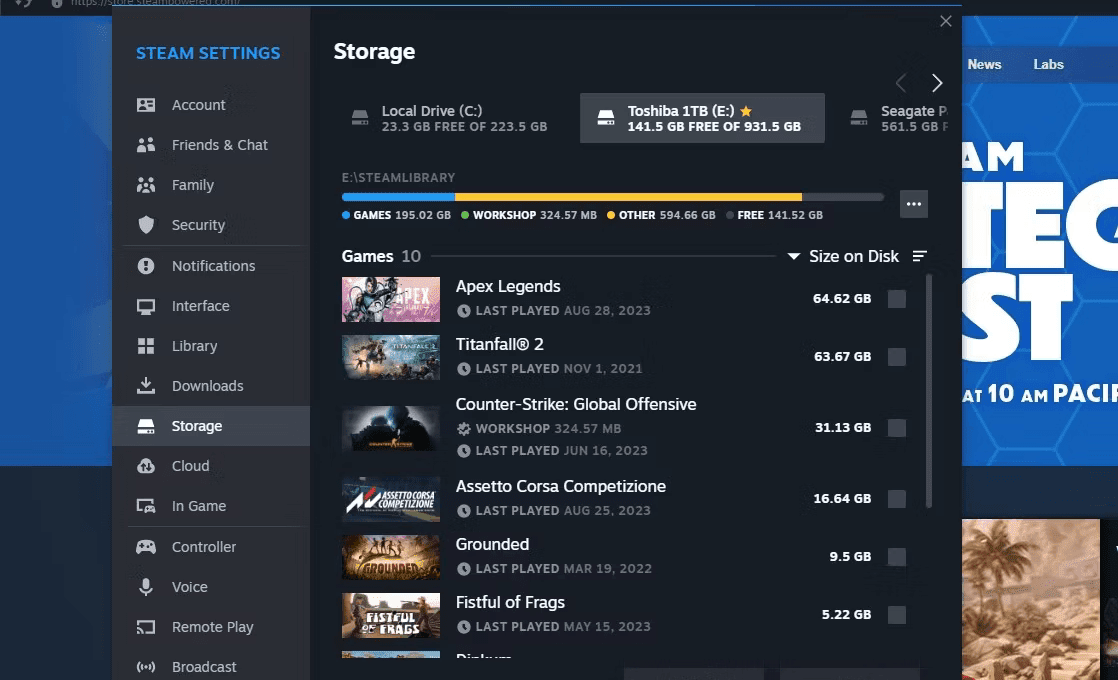Viewport: 1118px width, 680px height.
Task: Tick the Titanfall 2 checkbox
Action: coord(897,356)
